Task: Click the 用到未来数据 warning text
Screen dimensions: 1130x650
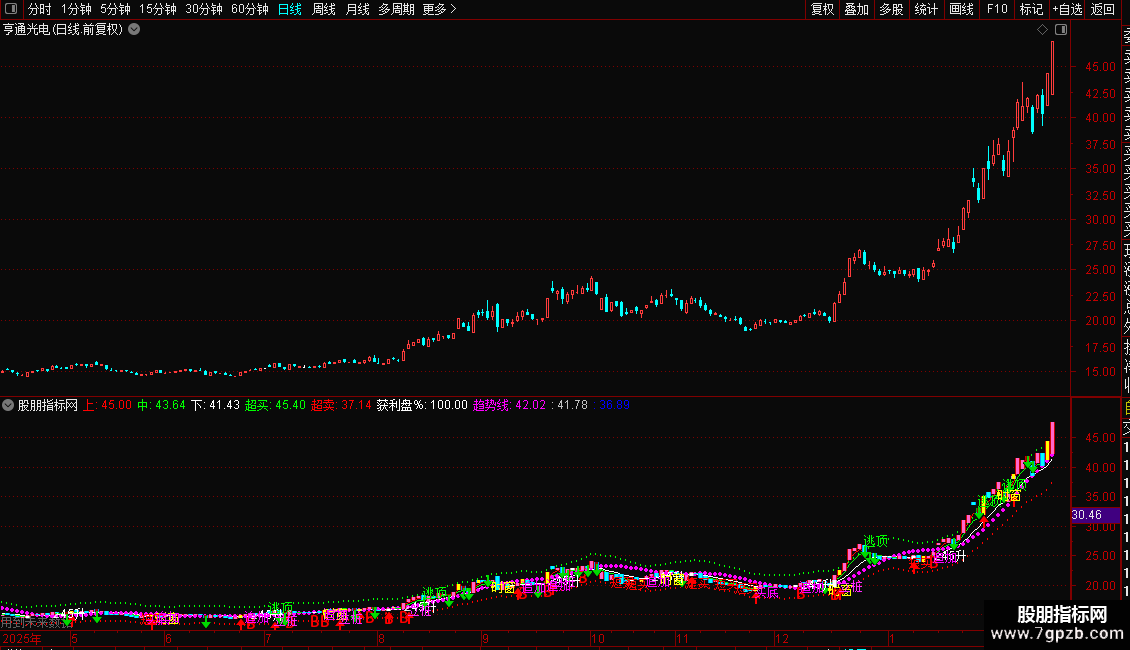Action: tap(37, 623)
